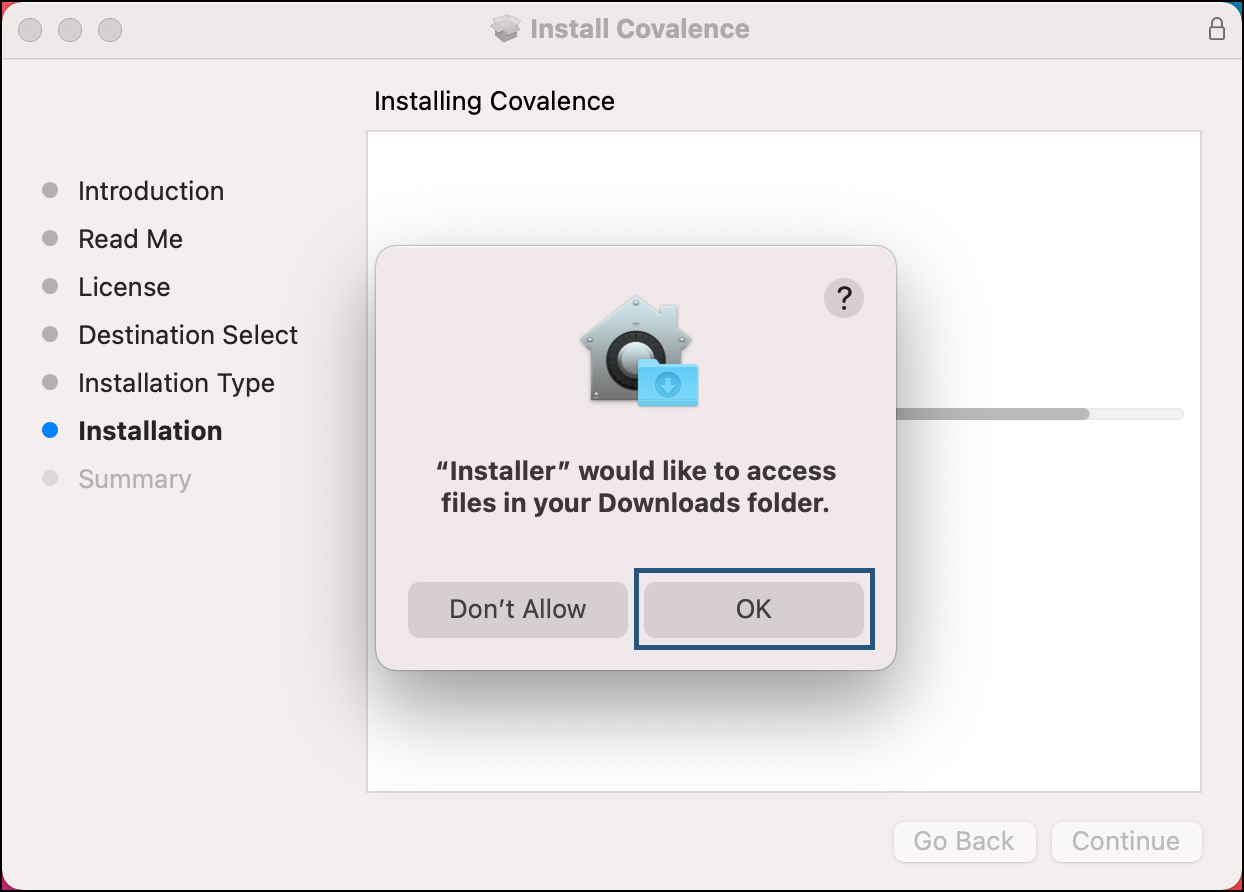1244x892 pixels.
Task: Open the help question mark in permission dialog
Action: (843, 298)
